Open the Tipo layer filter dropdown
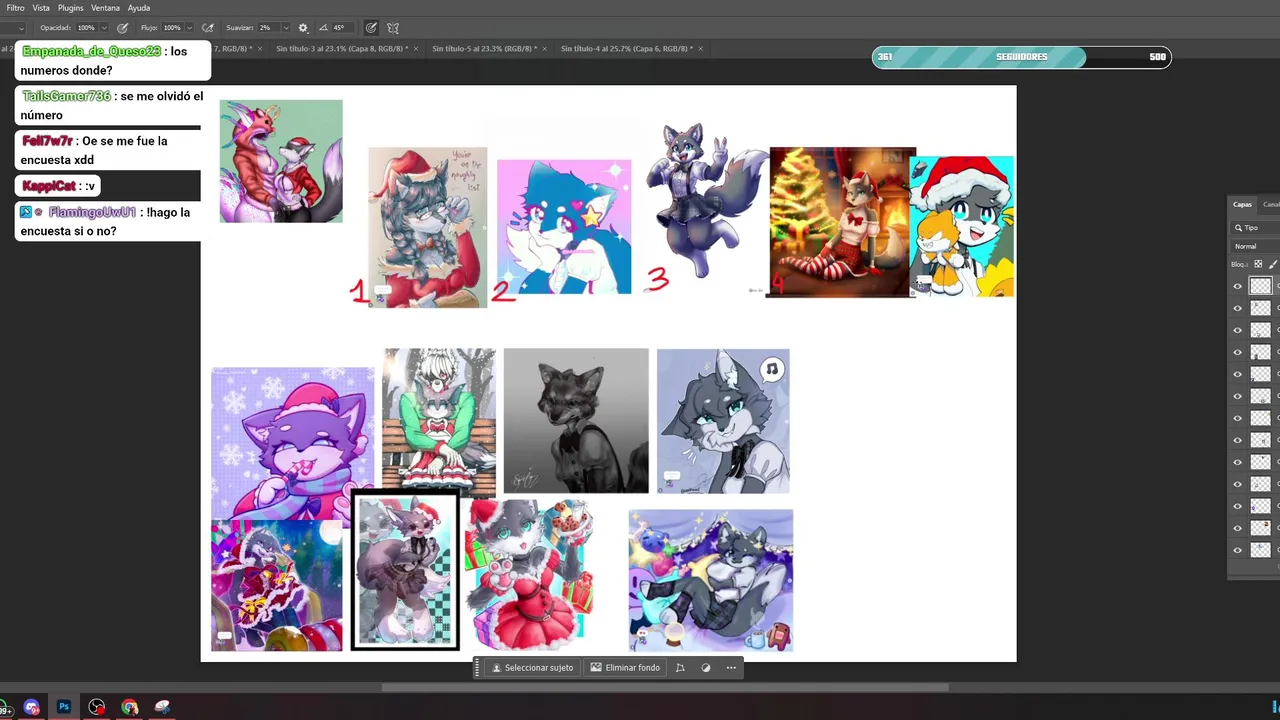The width and height of the screenshot is (1280, 720). 1256,228
